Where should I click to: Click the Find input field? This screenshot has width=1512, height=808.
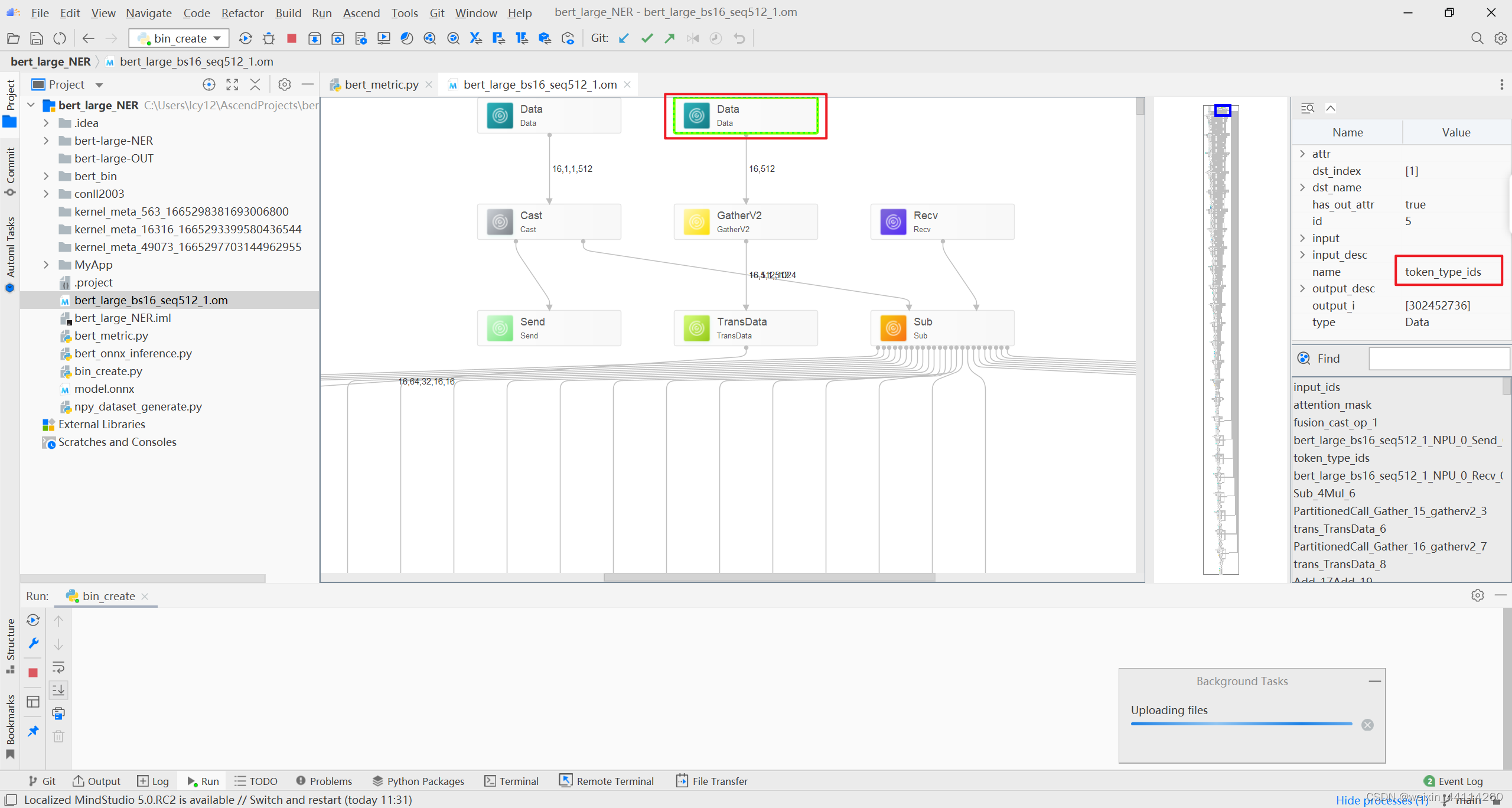(1438, 359)
